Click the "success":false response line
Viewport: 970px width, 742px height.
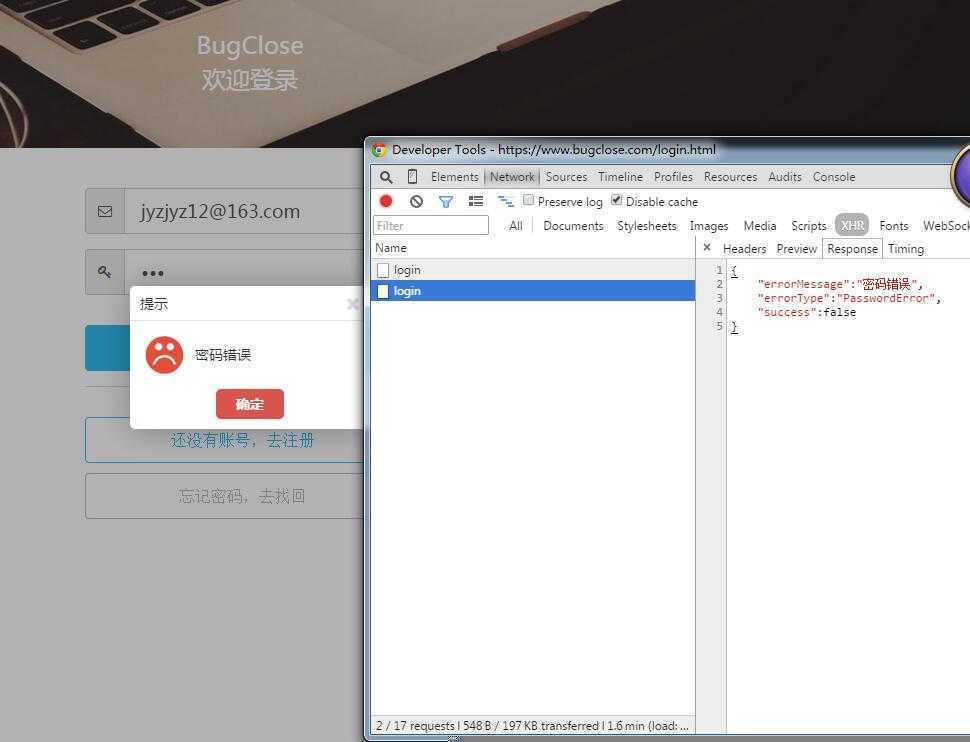[807, 312]
